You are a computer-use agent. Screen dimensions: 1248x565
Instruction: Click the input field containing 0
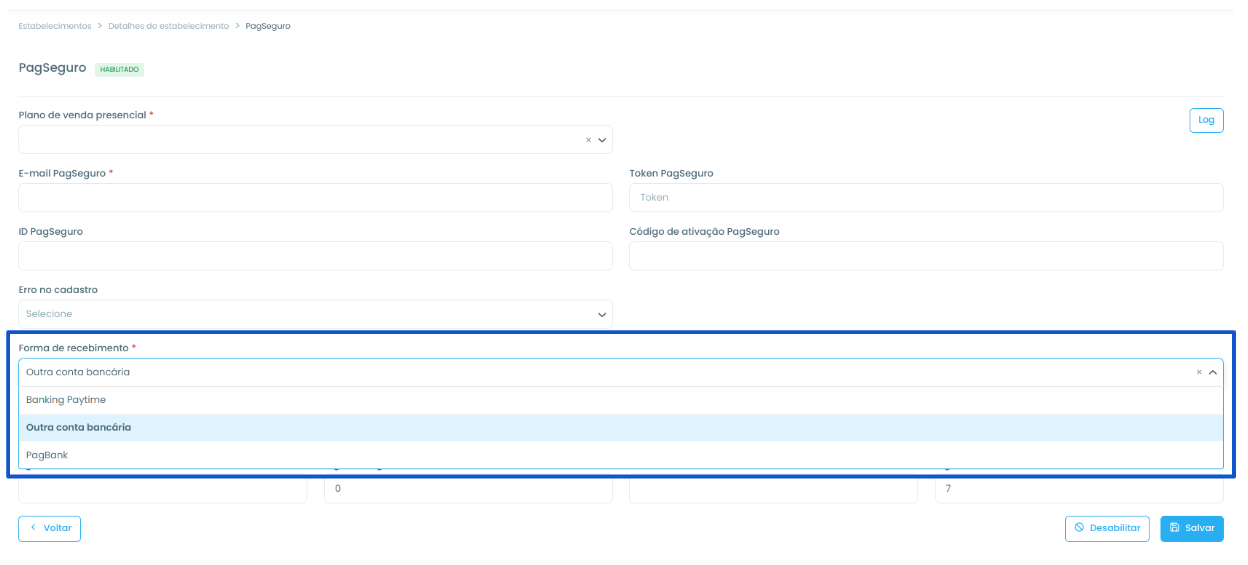tap(468, 489)
